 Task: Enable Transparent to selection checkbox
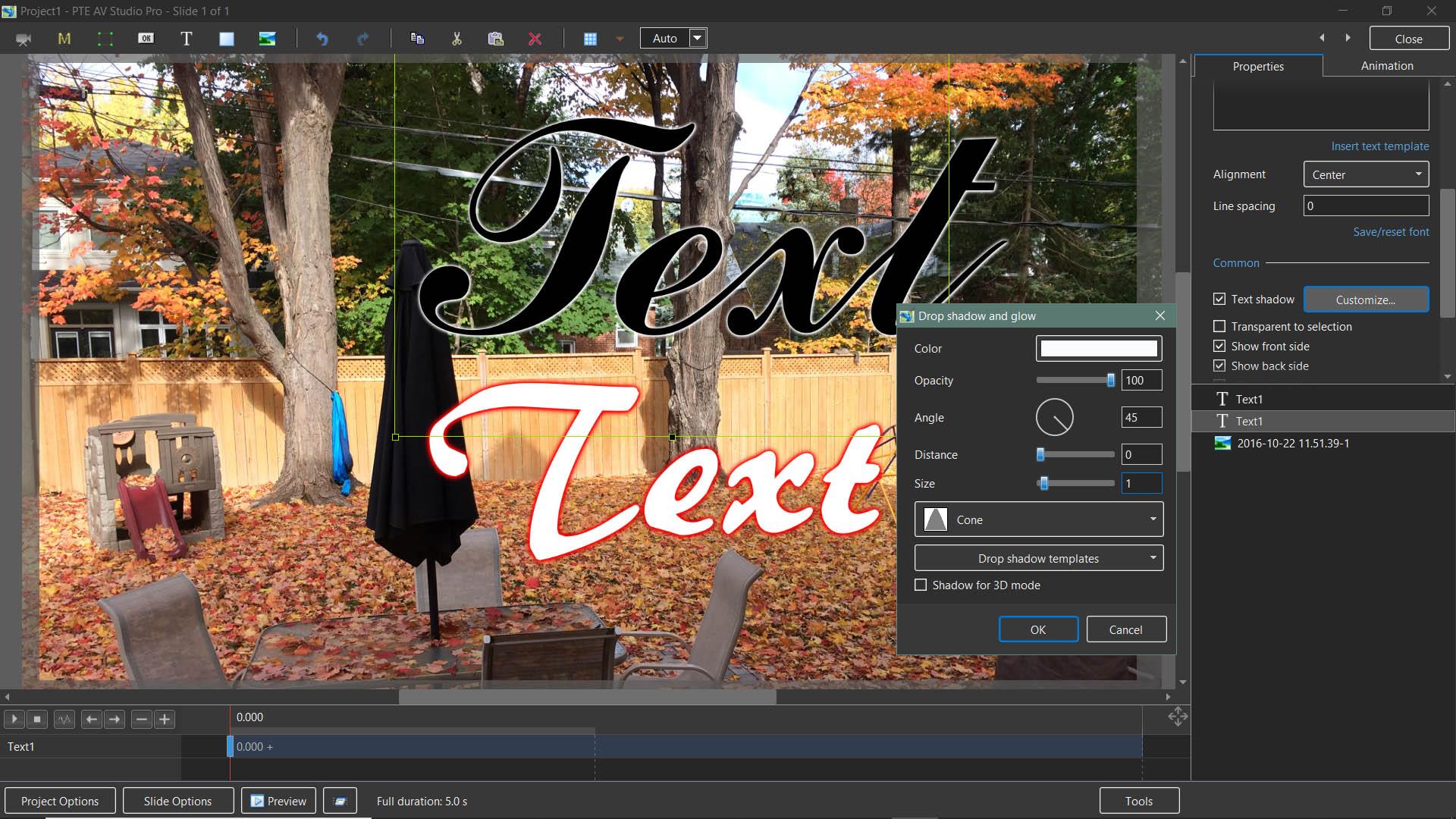pos(1219,326)
